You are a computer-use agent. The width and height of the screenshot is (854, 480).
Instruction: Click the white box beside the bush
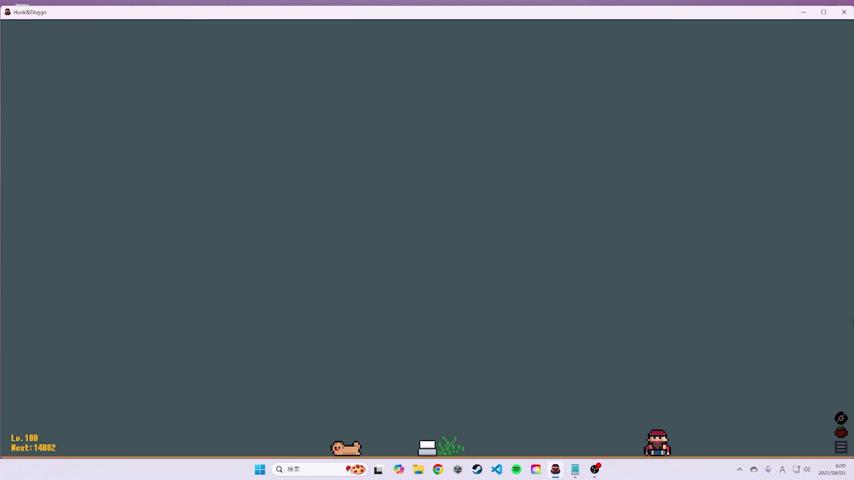427,447
